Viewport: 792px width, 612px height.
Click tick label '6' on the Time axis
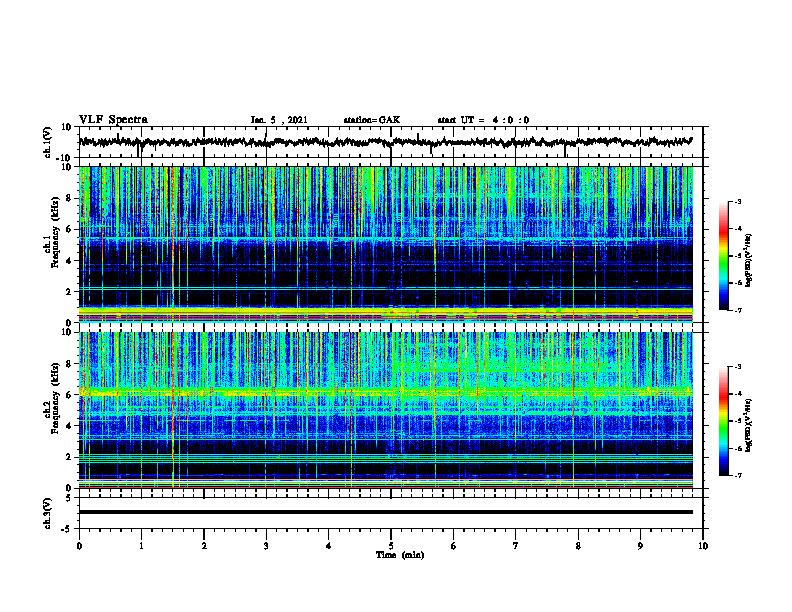point(454,546)
